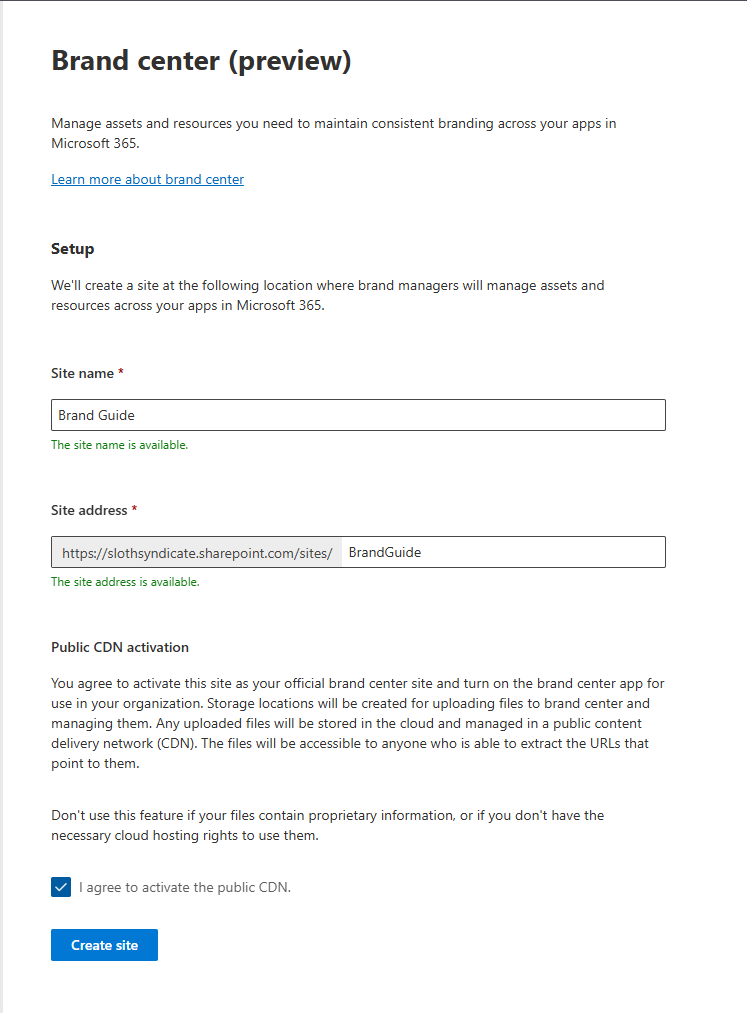This screenshot has height=1013, width=747.
Task: Click the 'You agree to activate this site' paragraph
Action: [x=358, y=724]
